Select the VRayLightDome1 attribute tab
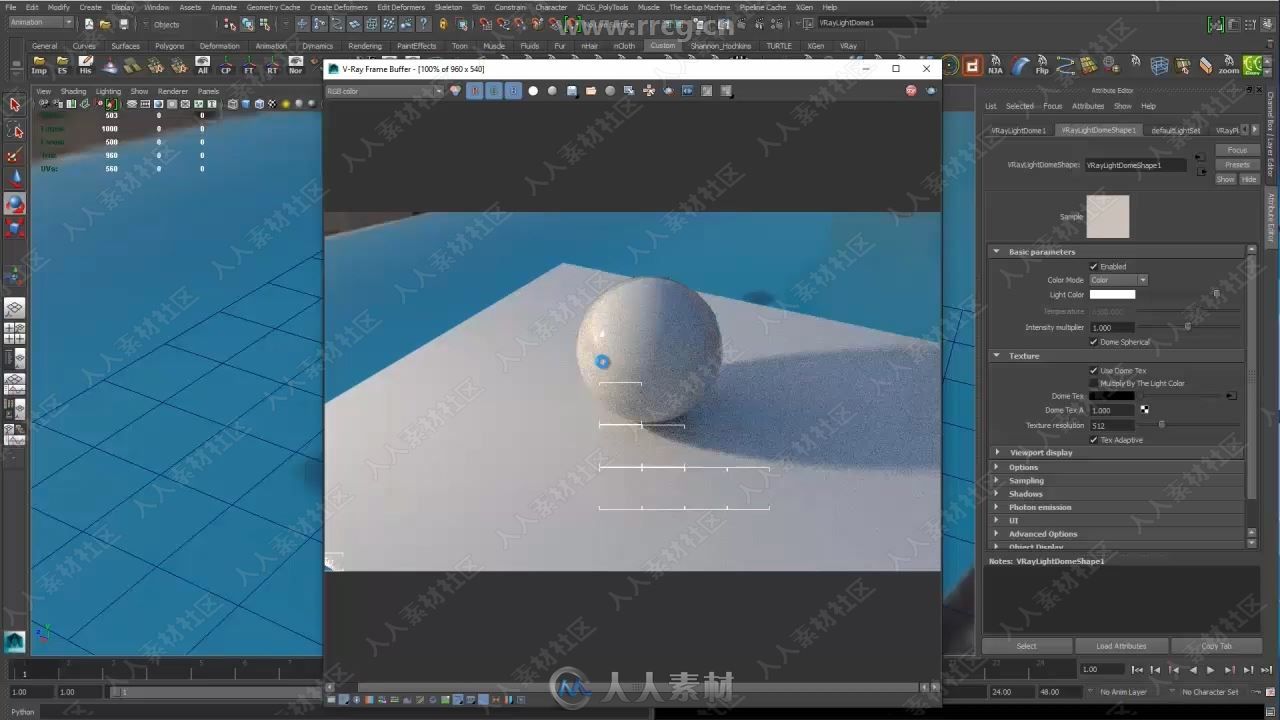The height and width of the screenshot is (720, 1280). click(1018, 130)
